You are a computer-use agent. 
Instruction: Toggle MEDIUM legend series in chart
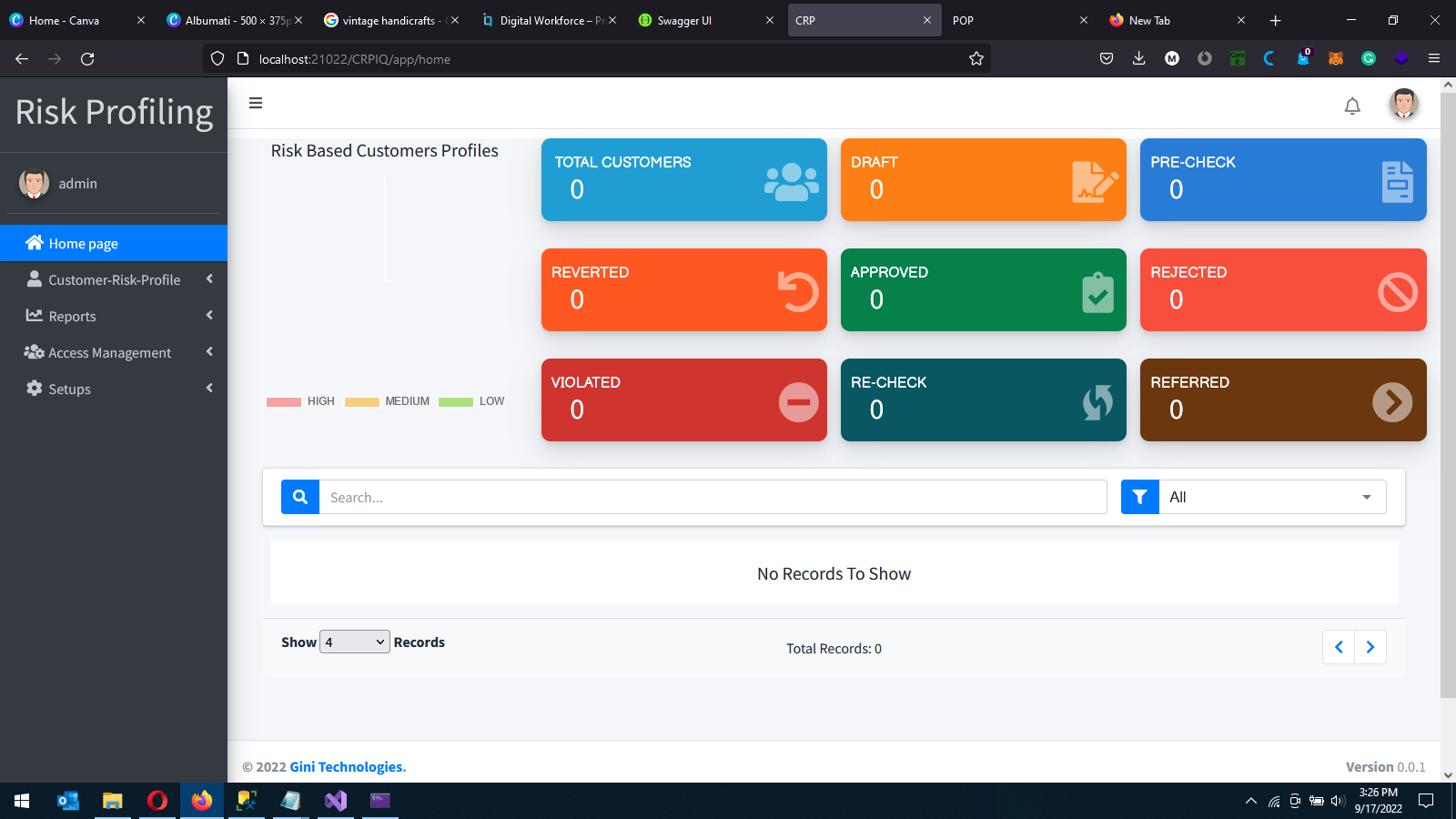click(387, 401)
